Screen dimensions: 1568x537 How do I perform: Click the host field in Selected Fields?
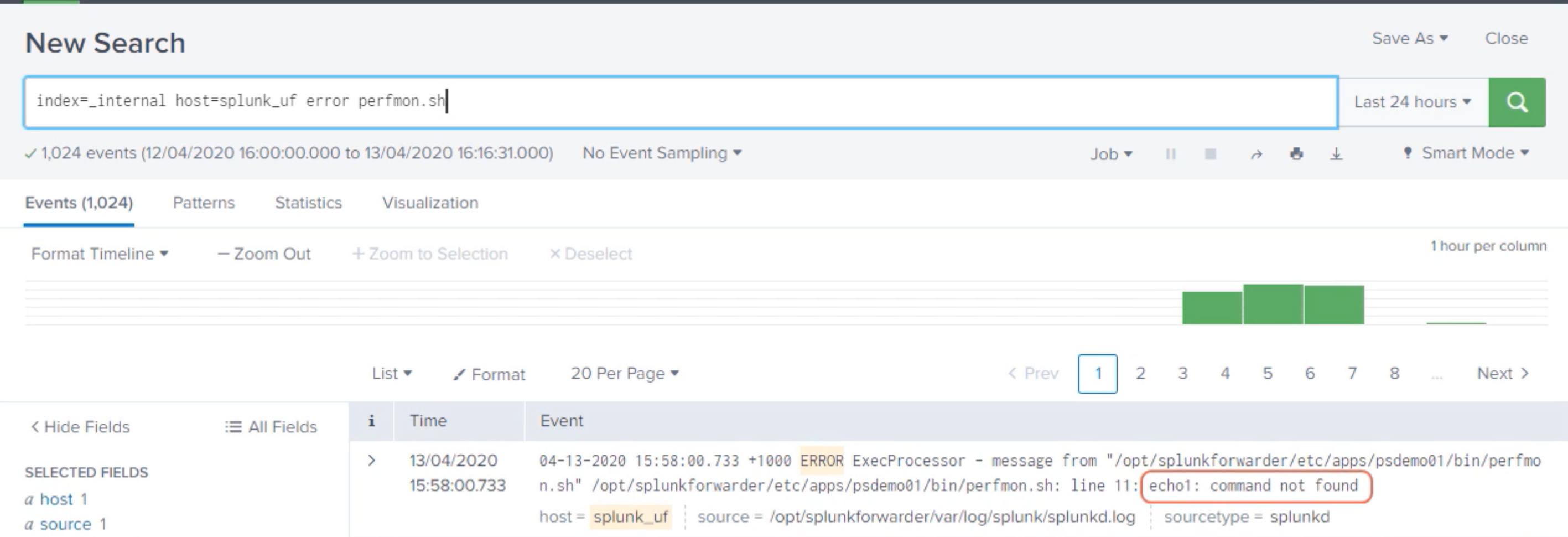tap(56, 499)
